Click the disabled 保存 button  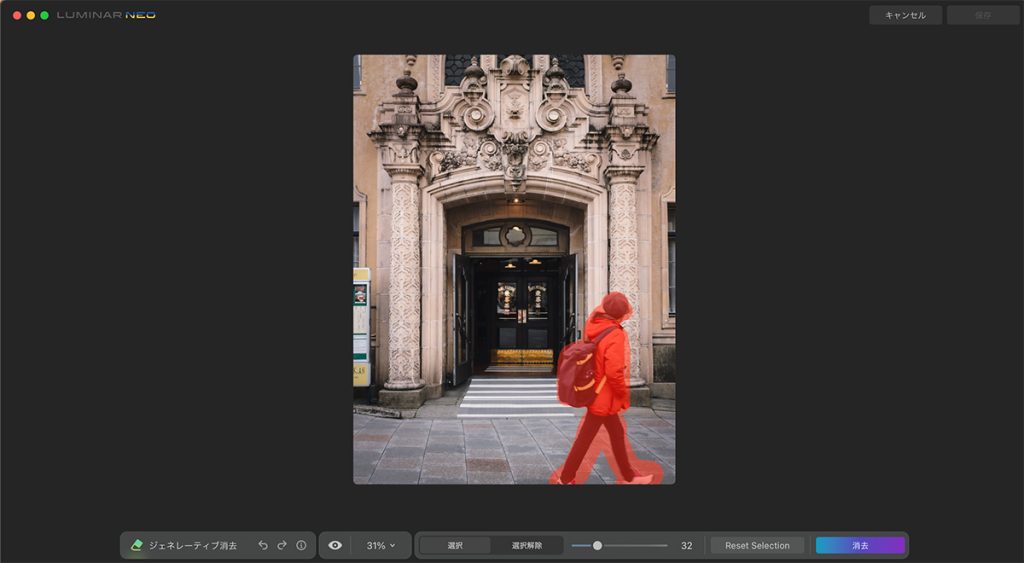click(983, 15)
